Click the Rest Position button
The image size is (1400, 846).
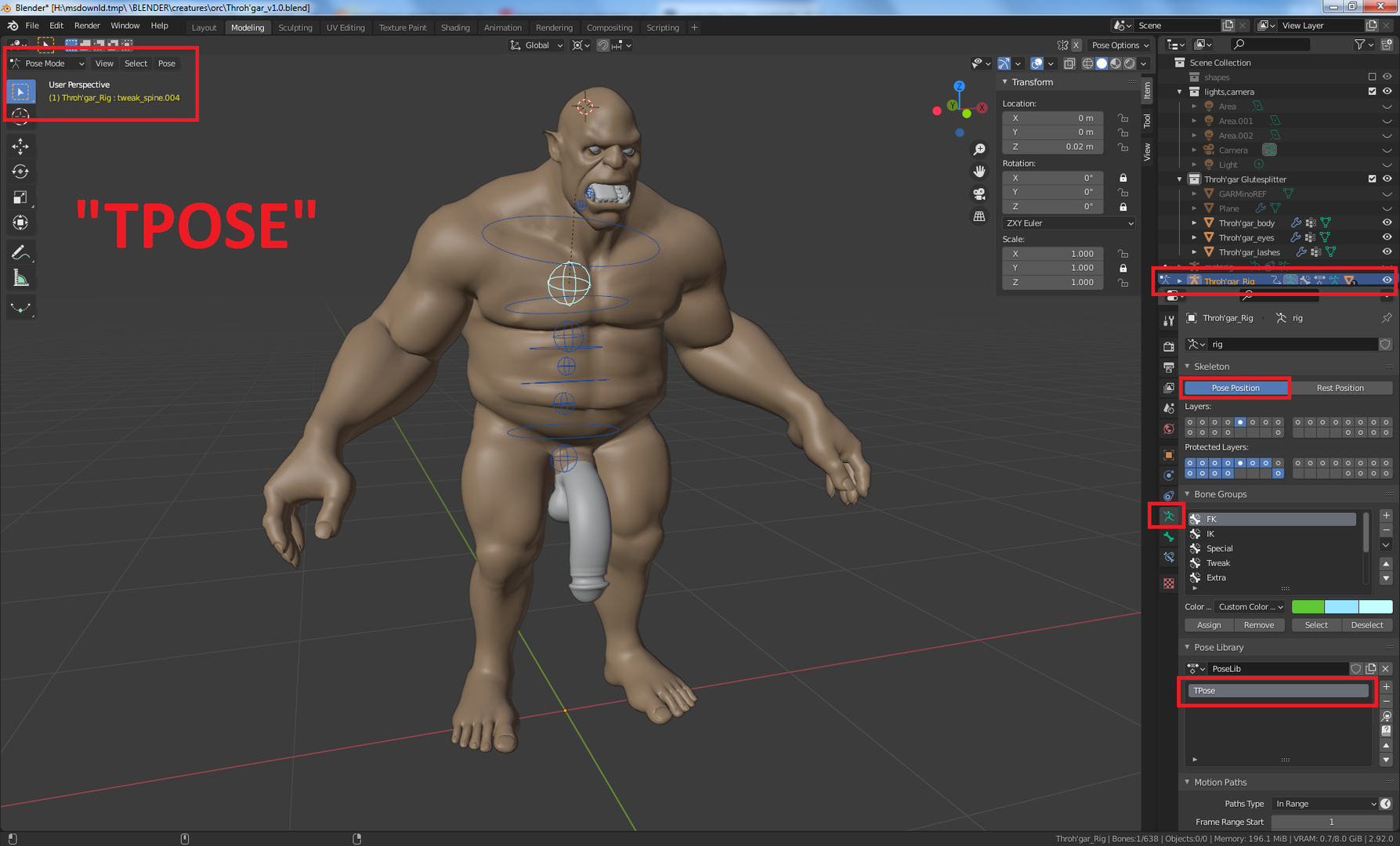[x=1340, y=388]
